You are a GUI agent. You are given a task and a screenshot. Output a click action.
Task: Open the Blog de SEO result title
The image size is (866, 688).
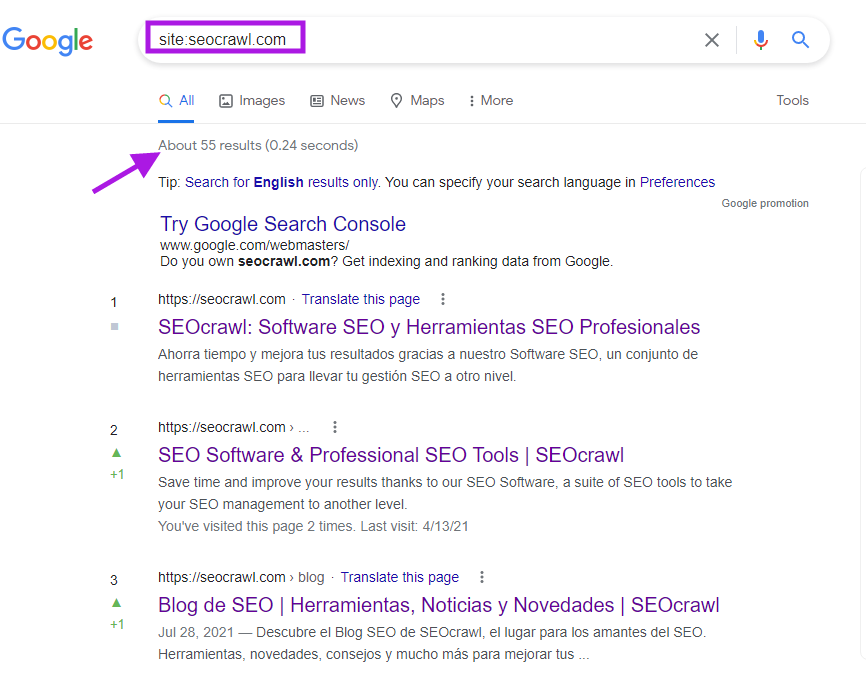[x=438, y=605]
